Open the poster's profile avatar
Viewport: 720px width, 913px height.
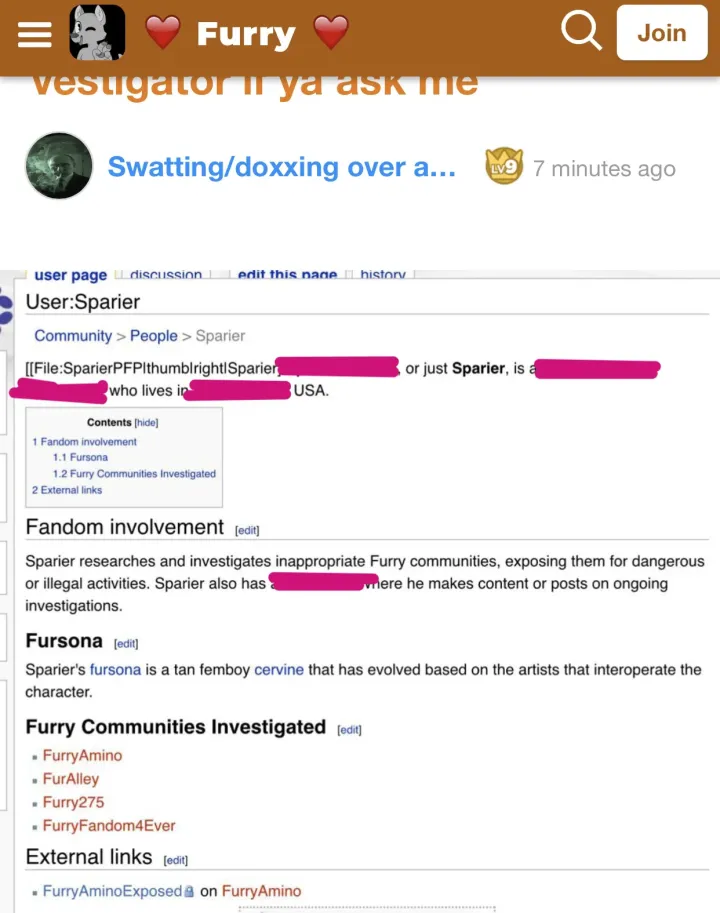click(59, 166)
